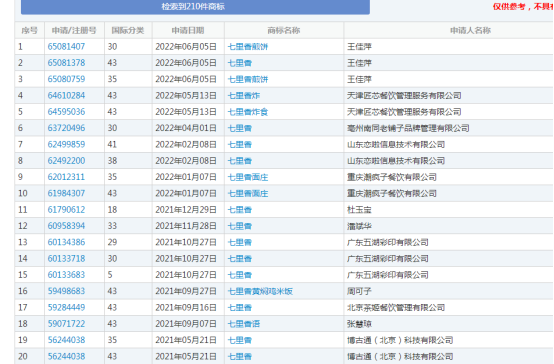
Task: Open trademark 七里香面庄 in row 62012311
Action: 248,177
